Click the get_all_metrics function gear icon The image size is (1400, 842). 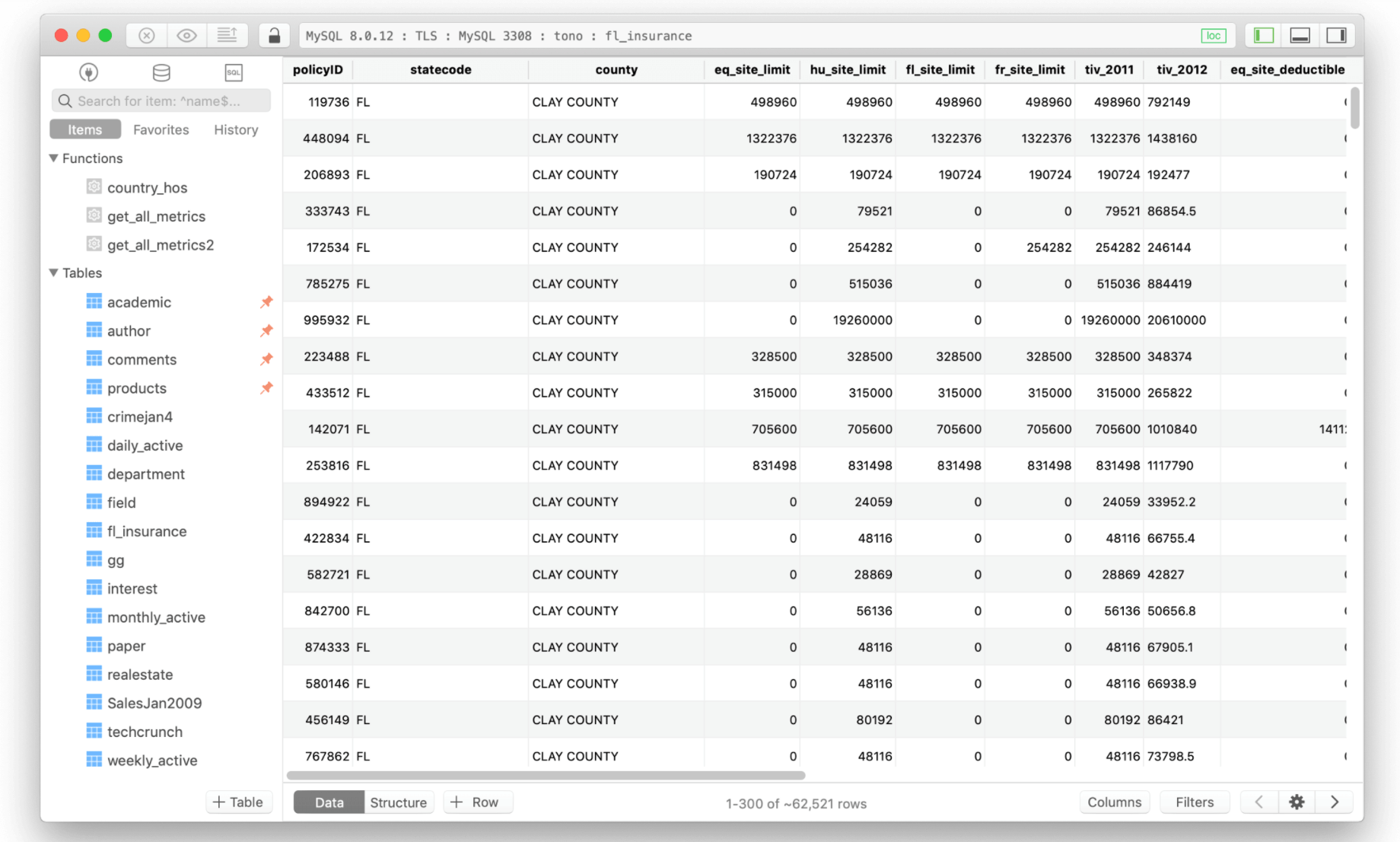[94, 215]
